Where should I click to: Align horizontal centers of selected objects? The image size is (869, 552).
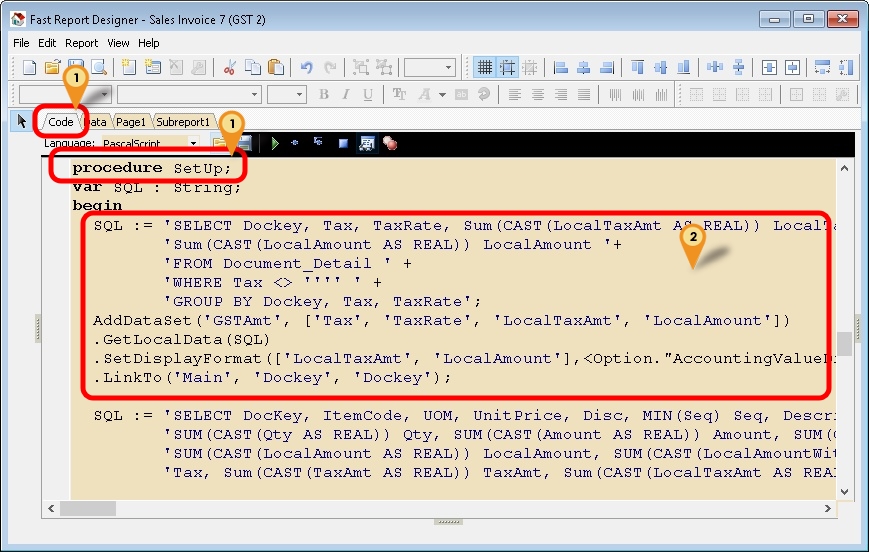tap(584, 68)
